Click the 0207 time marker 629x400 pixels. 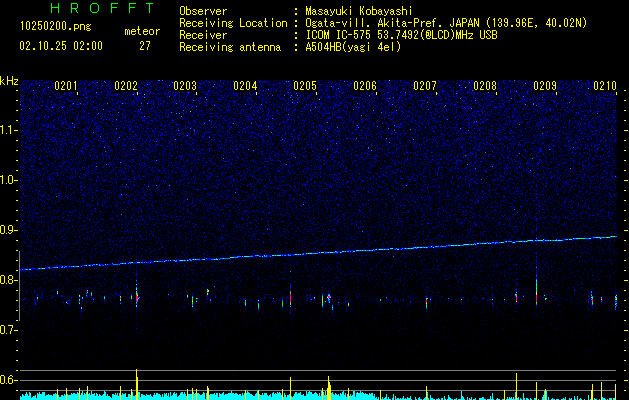tap(425, 86)
